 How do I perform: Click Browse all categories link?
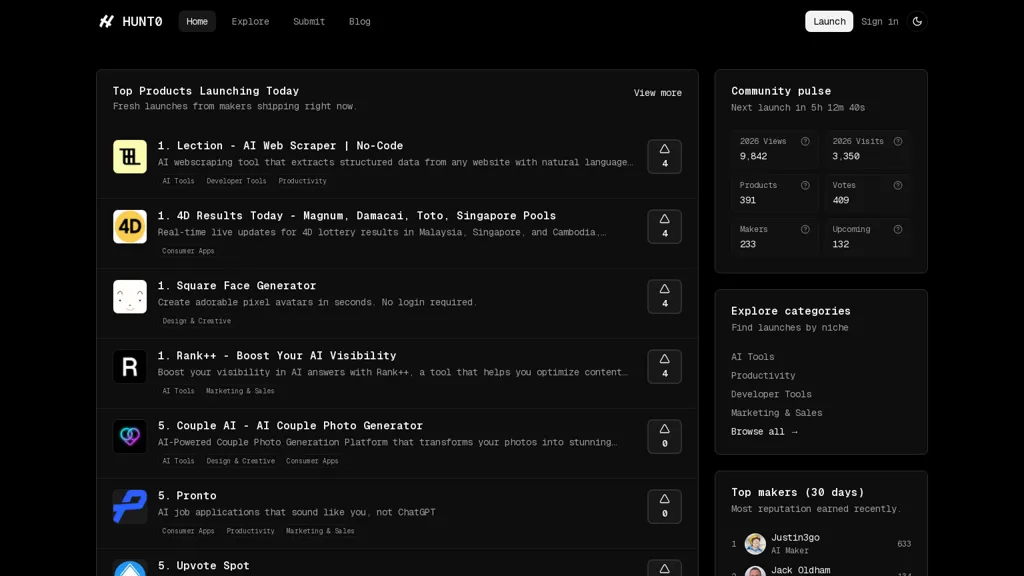(764, 432)
